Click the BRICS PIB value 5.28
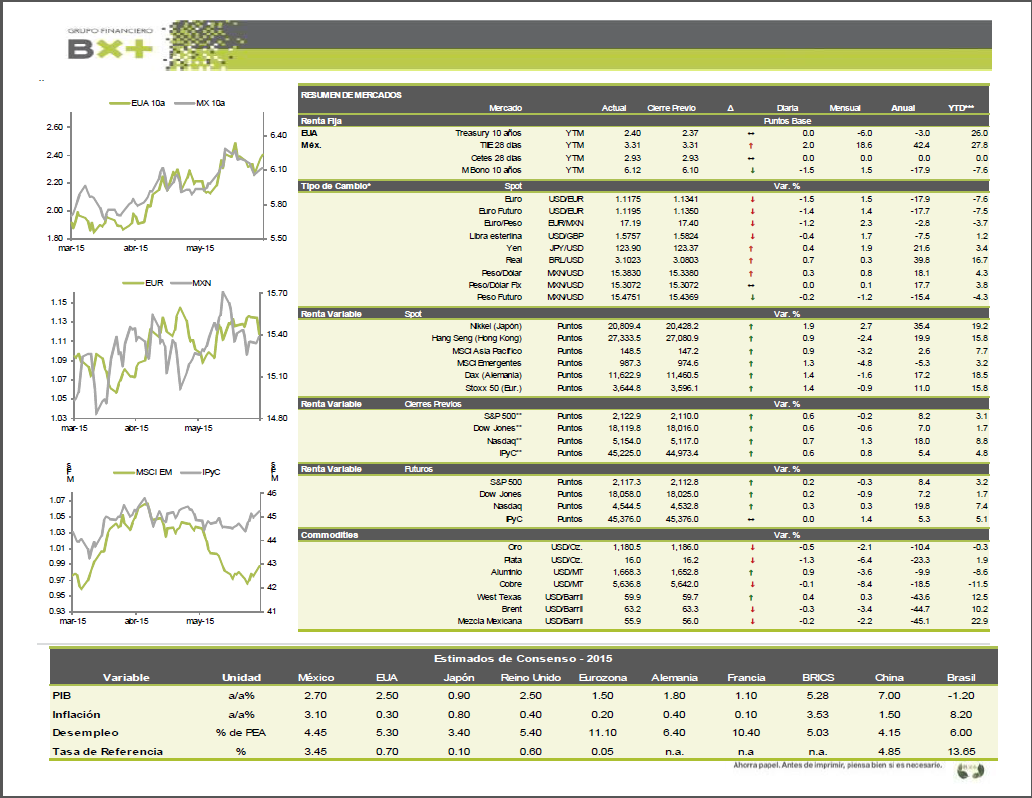1032x798 pixels. 818,696
